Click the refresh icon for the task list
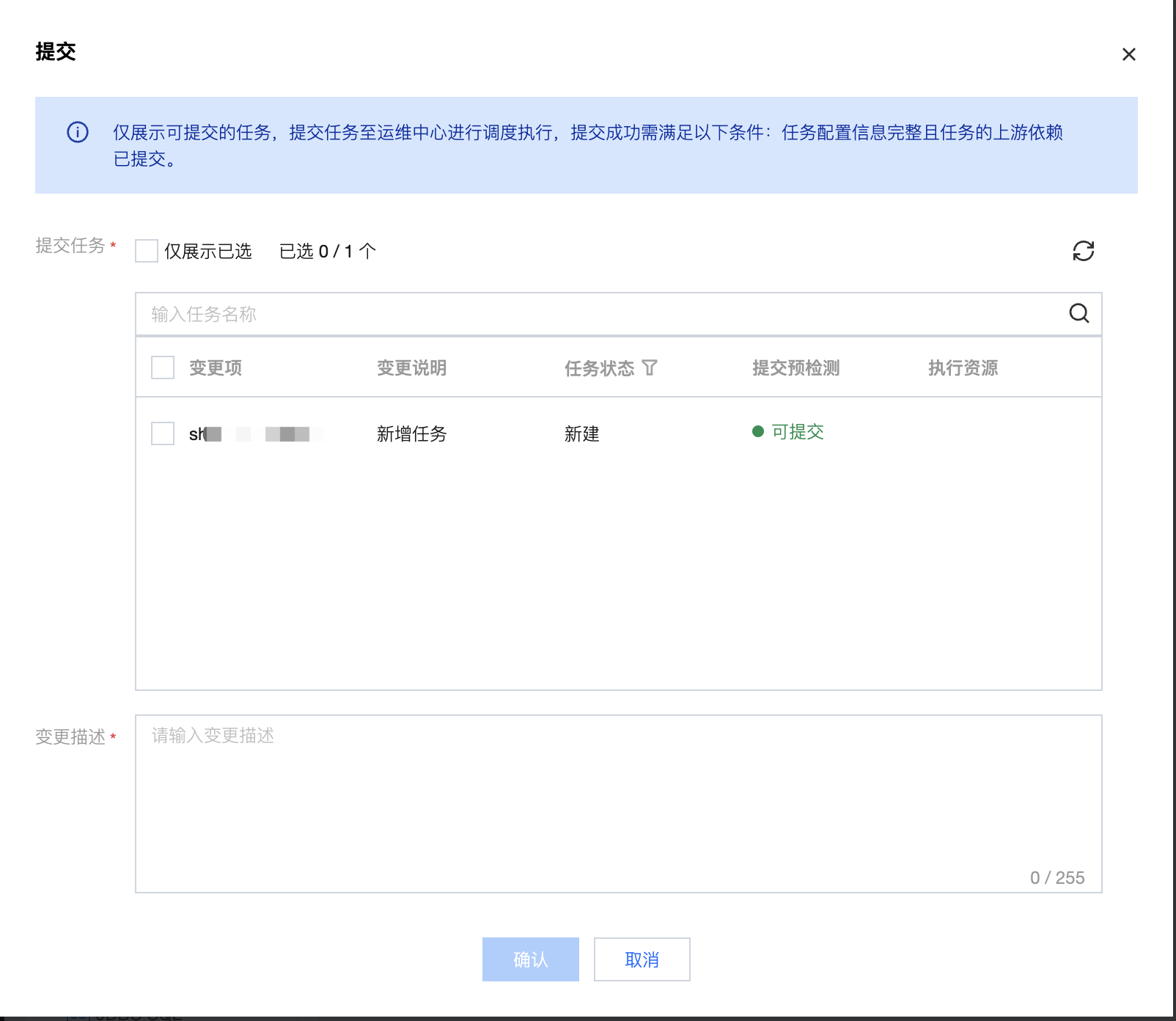The width and height of the screenshot is (1176, 1021). coord(1083,251)
